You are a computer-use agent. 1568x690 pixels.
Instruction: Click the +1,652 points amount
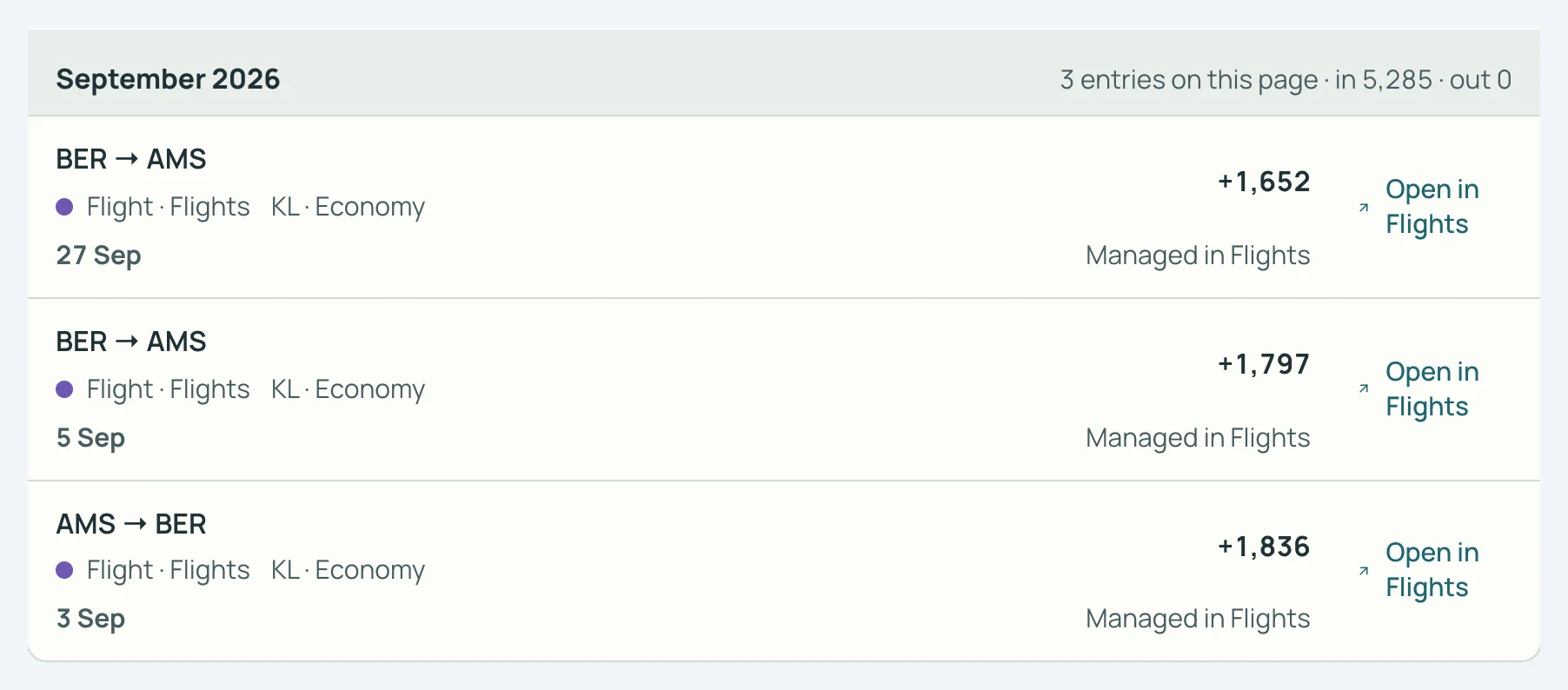(1264, 182)
